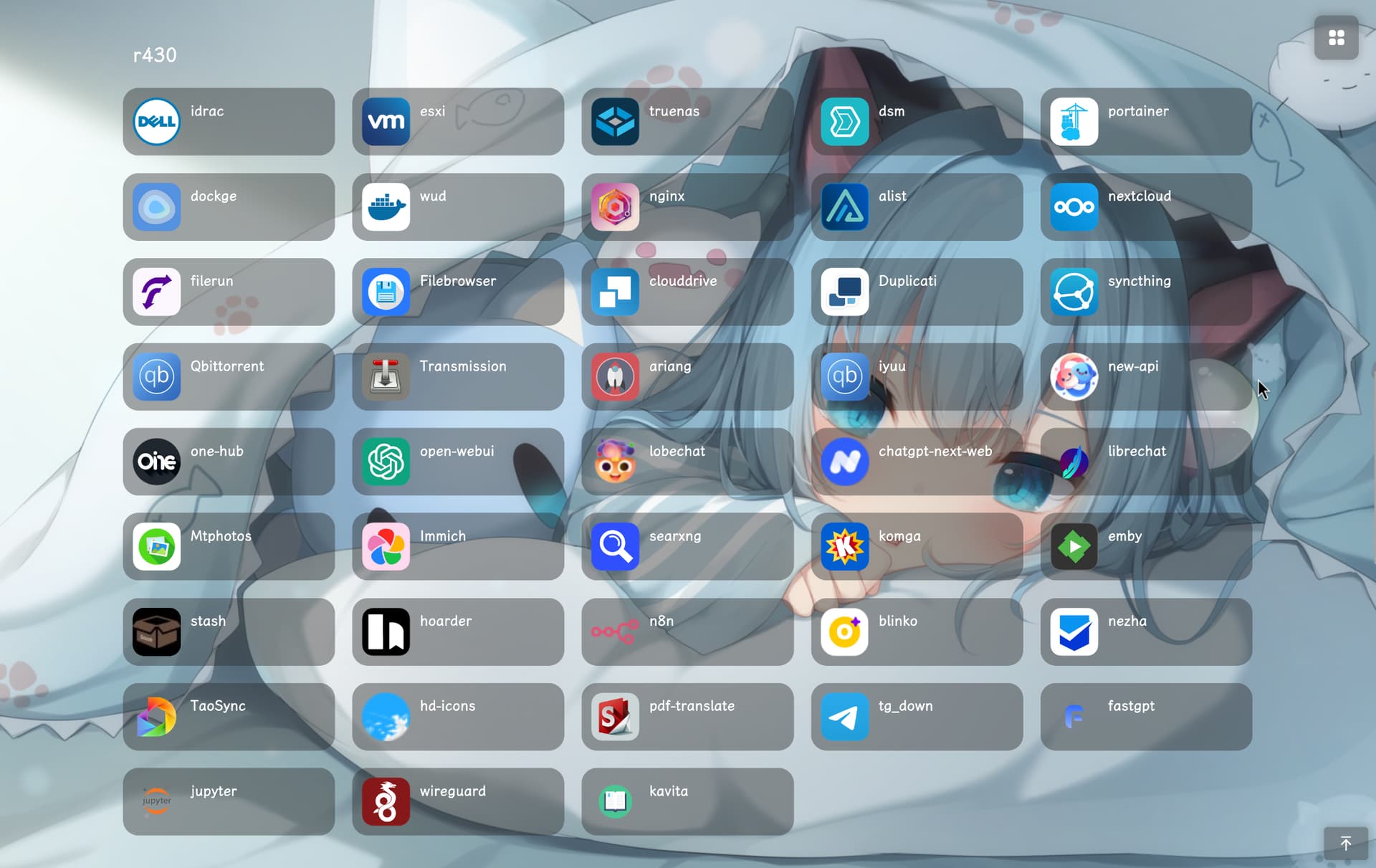This screenshot has width=1376, height=868.
Task: Click the 'Duplicati' label text
Action: point(907,281)
